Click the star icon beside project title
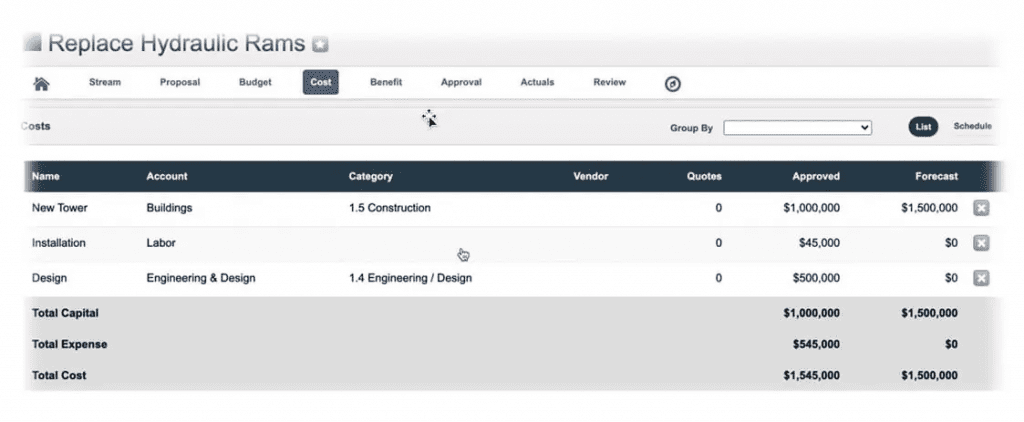 pos(320,44)
